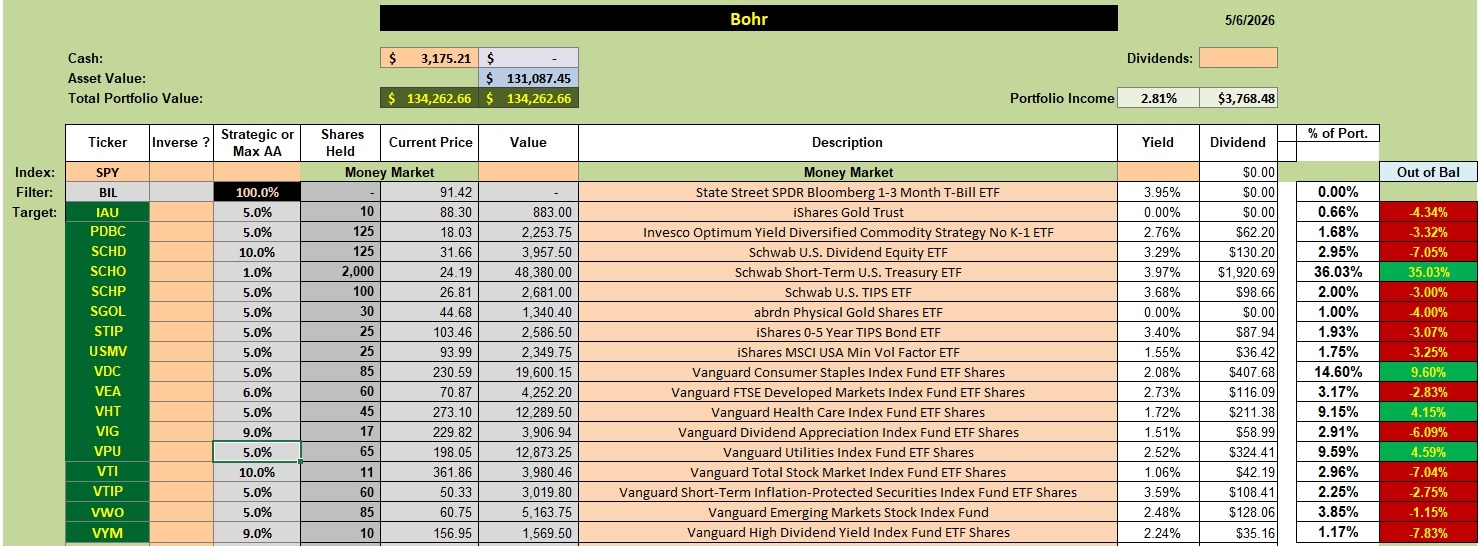Select the Portfolio Income 2.81% cell
Image resolution: width=1479 pixels, height=546 pixels.
tap(1158, 98)
